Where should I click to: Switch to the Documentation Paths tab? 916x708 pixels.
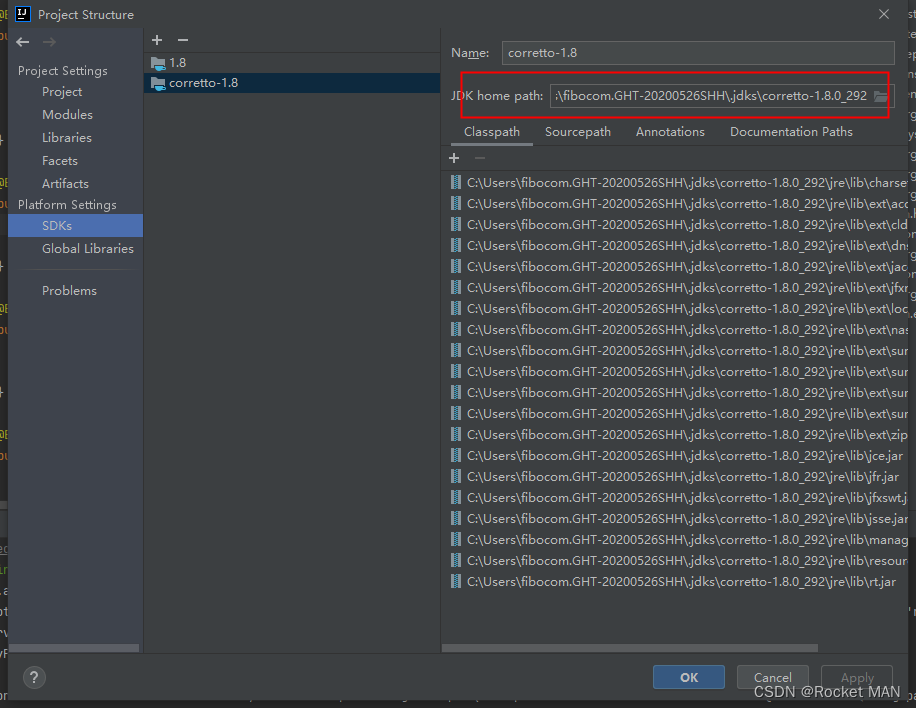tap(791, 131)
